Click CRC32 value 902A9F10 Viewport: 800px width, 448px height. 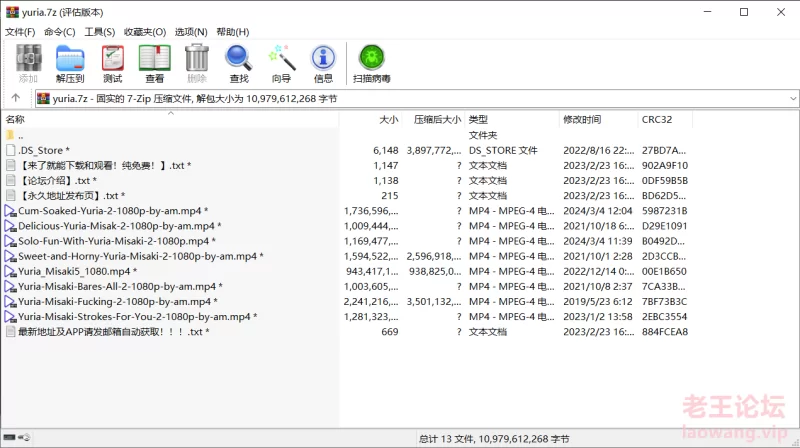(x=665, y=165)
